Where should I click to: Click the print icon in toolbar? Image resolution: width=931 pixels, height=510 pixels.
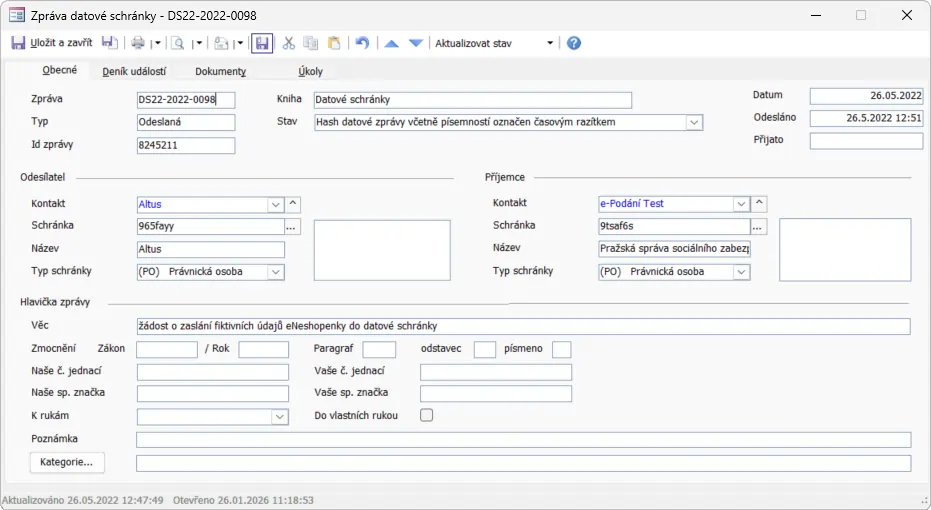138,43
